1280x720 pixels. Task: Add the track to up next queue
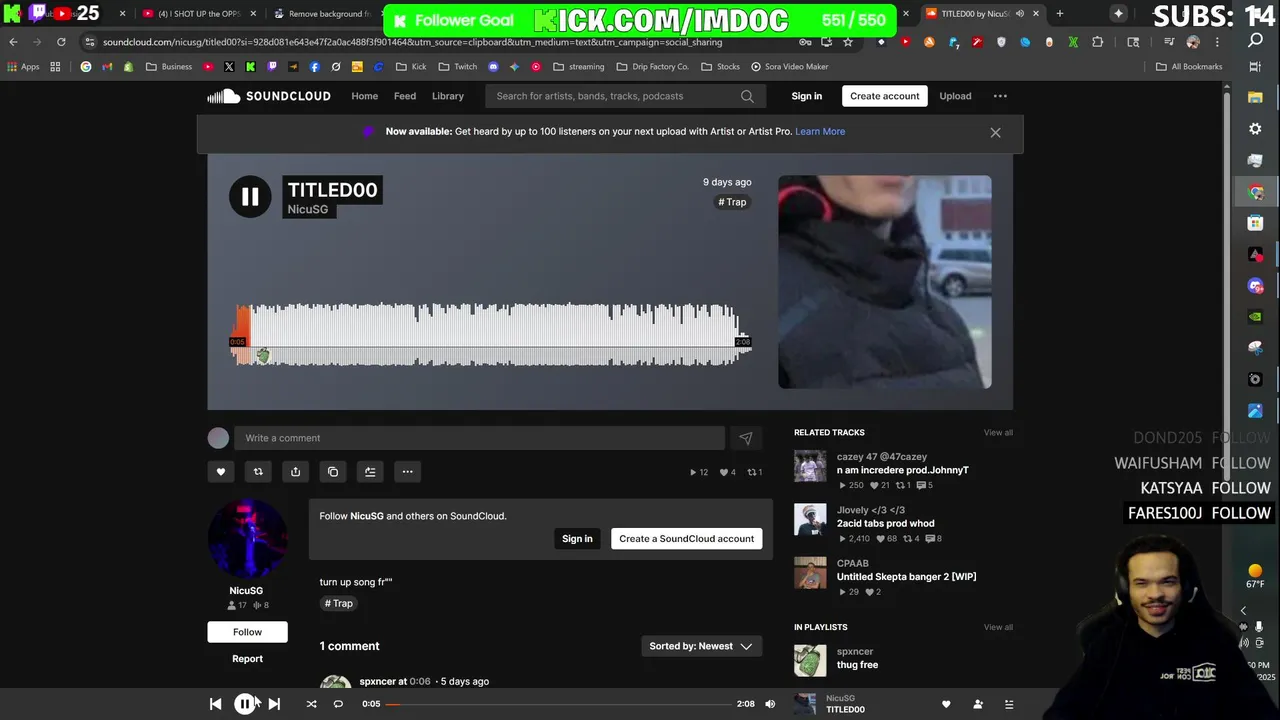pyautogui.click(x=370, y=472)
